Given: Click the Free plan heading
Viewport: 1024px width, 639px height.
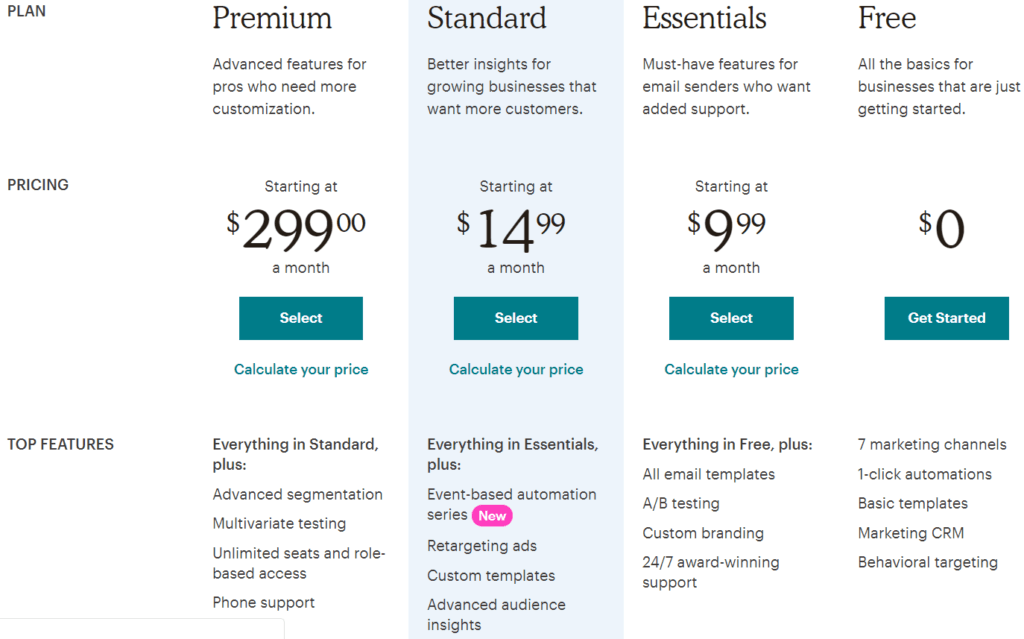Looking at the screenshot, I should coord(887,18).
